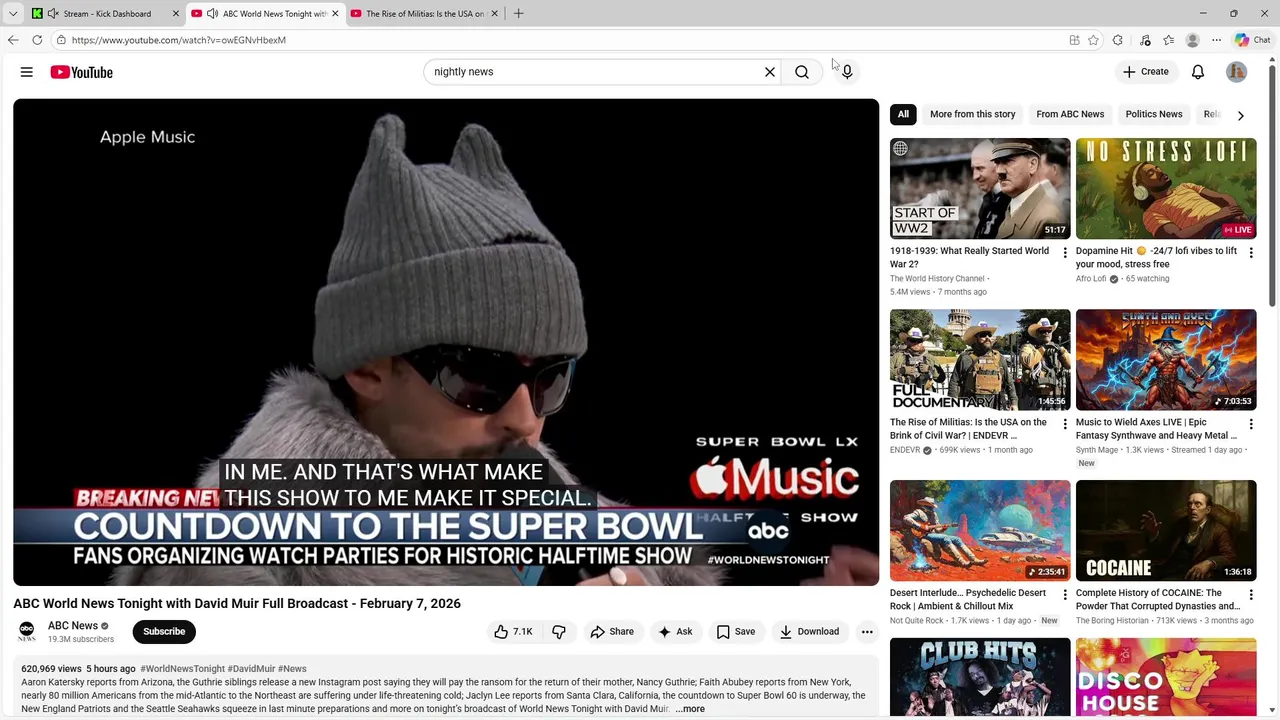Open Cocaine history video thumbnail
1280x720 pixels.
coord(1166,531)
